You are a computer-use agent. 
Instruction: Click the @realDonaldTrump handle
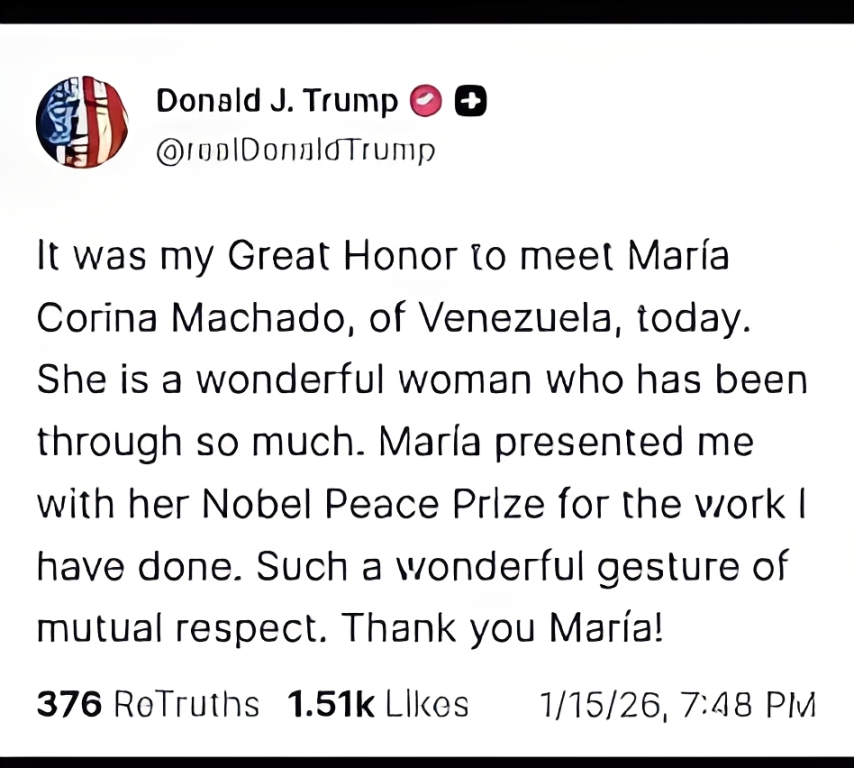click(x=297, y=151)
